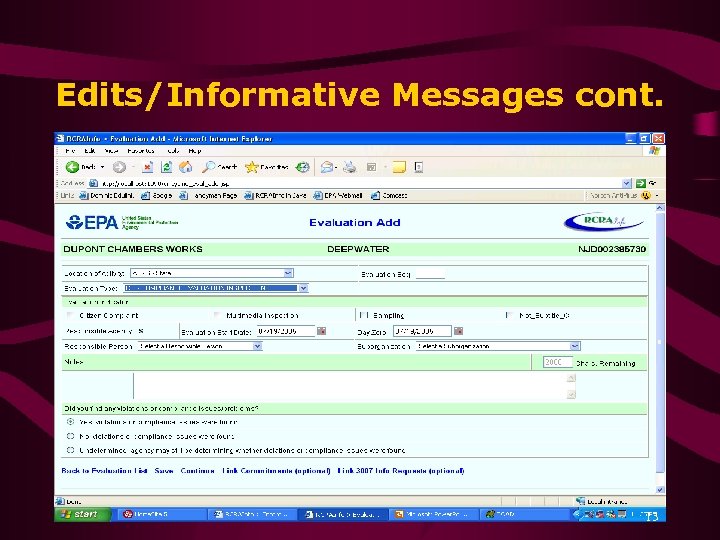Screen dimensions: 720x540
Task: Click the EPA logo
Action: (92, 222)
